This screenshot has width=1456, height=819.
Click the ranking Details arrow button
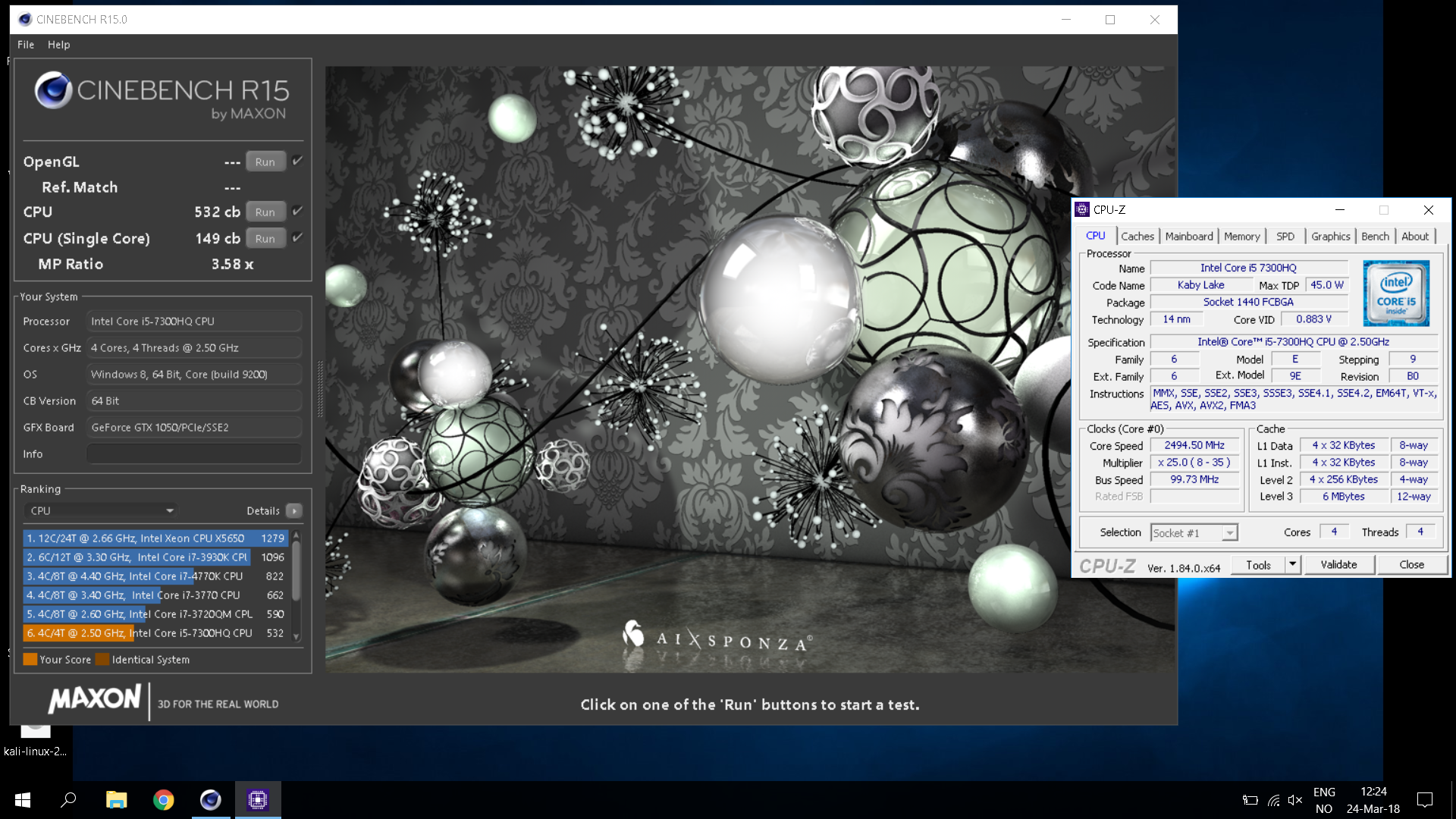(x=294, y=510)
